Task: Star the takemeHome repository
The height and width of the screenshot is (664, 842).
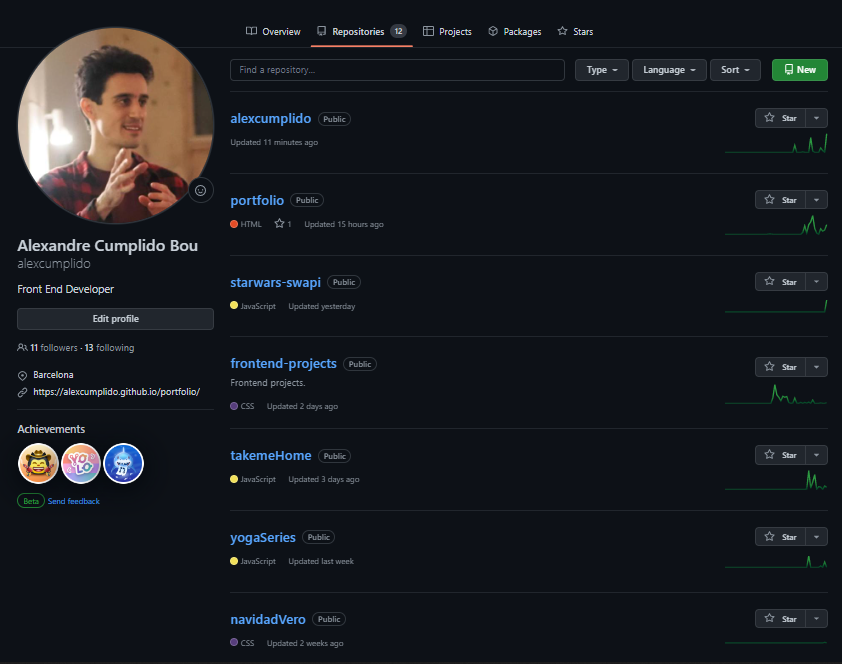Action: [780, 455]
